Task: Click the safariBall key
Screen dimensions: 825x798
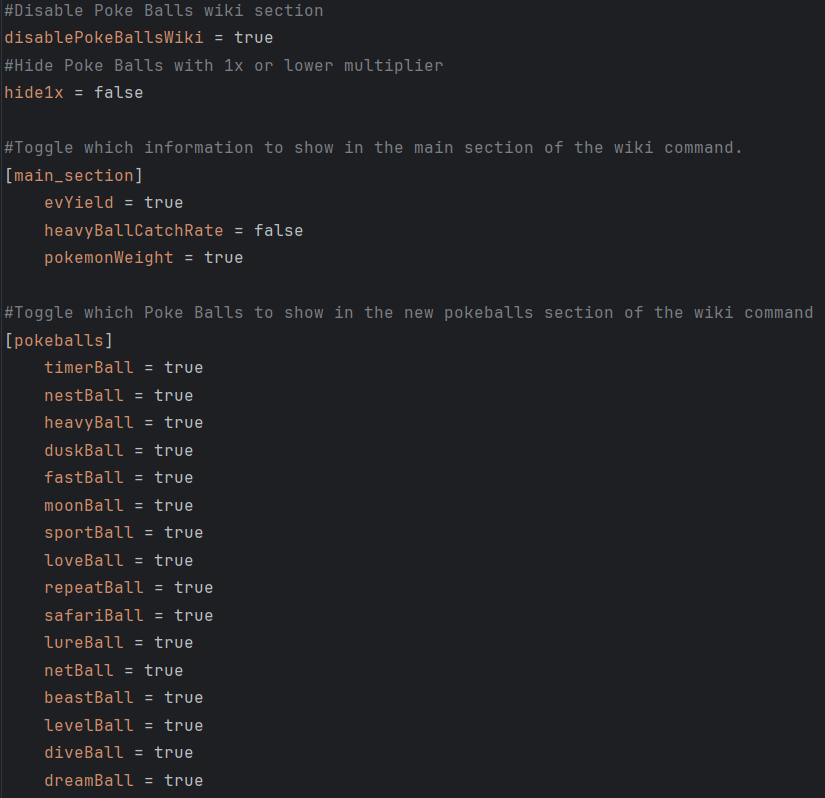Action: pyautogui.click(x=93, y=615)
